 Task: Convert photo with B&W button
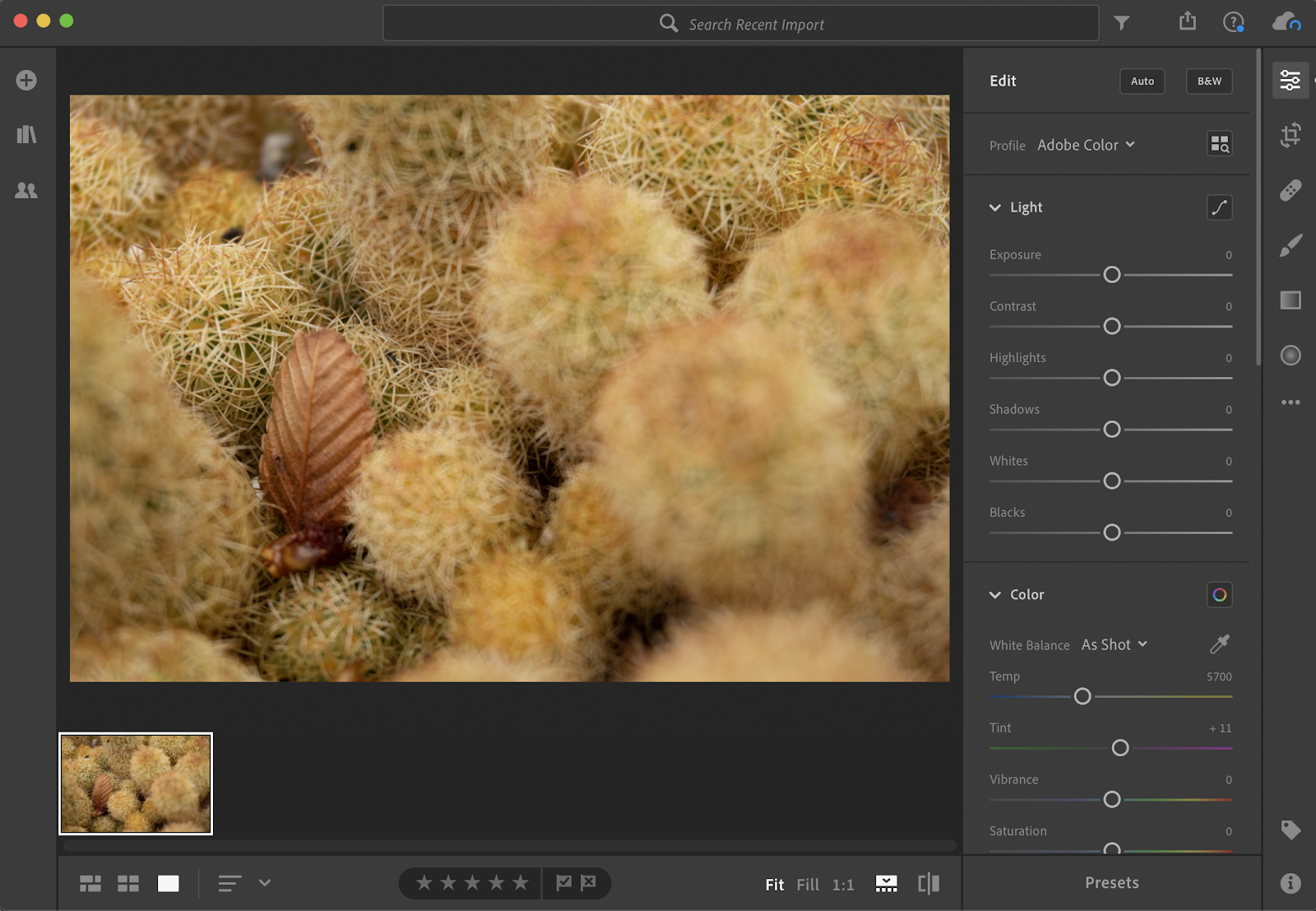tap(1208, 81)
